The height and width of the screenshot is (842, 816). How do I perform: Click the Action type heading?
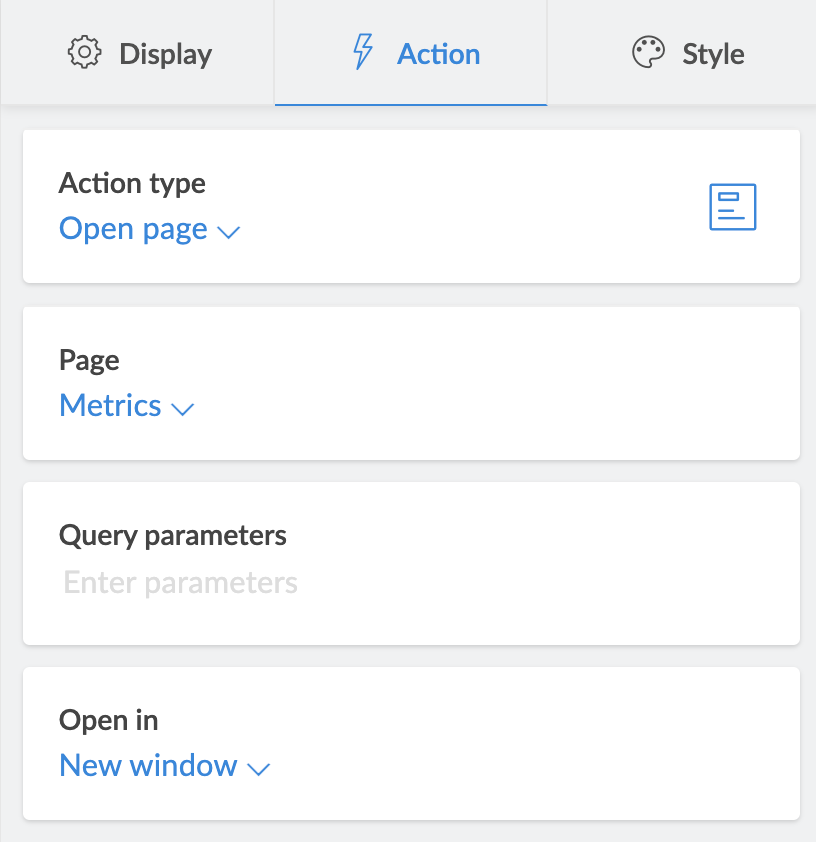pos(132,183)
